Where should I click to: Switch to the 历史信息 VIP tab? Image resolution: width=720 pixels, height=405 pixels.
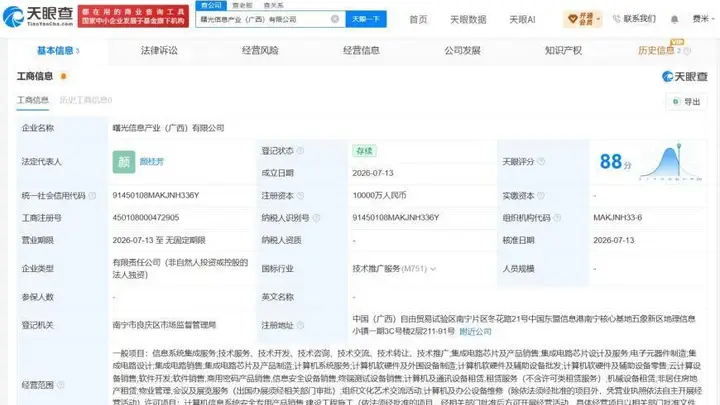click(659, 51)
